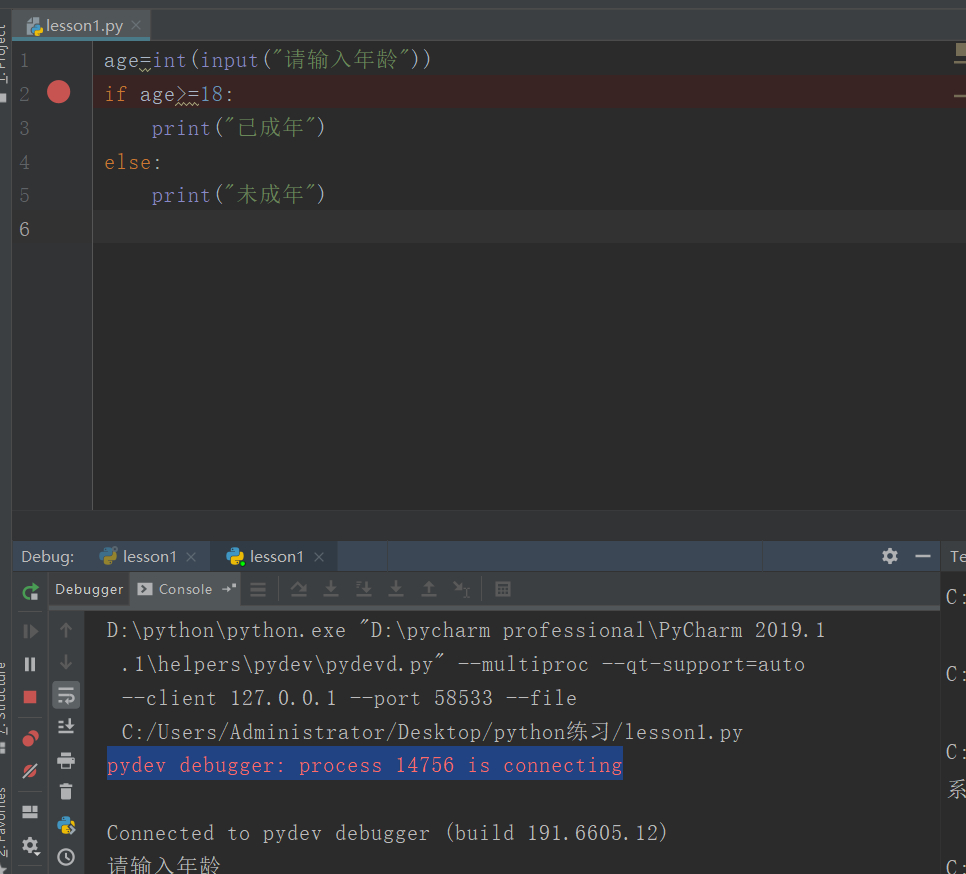Clear all console output with trash icon
The height and width of the screenshot is (874, 966).
coord(66,792)
